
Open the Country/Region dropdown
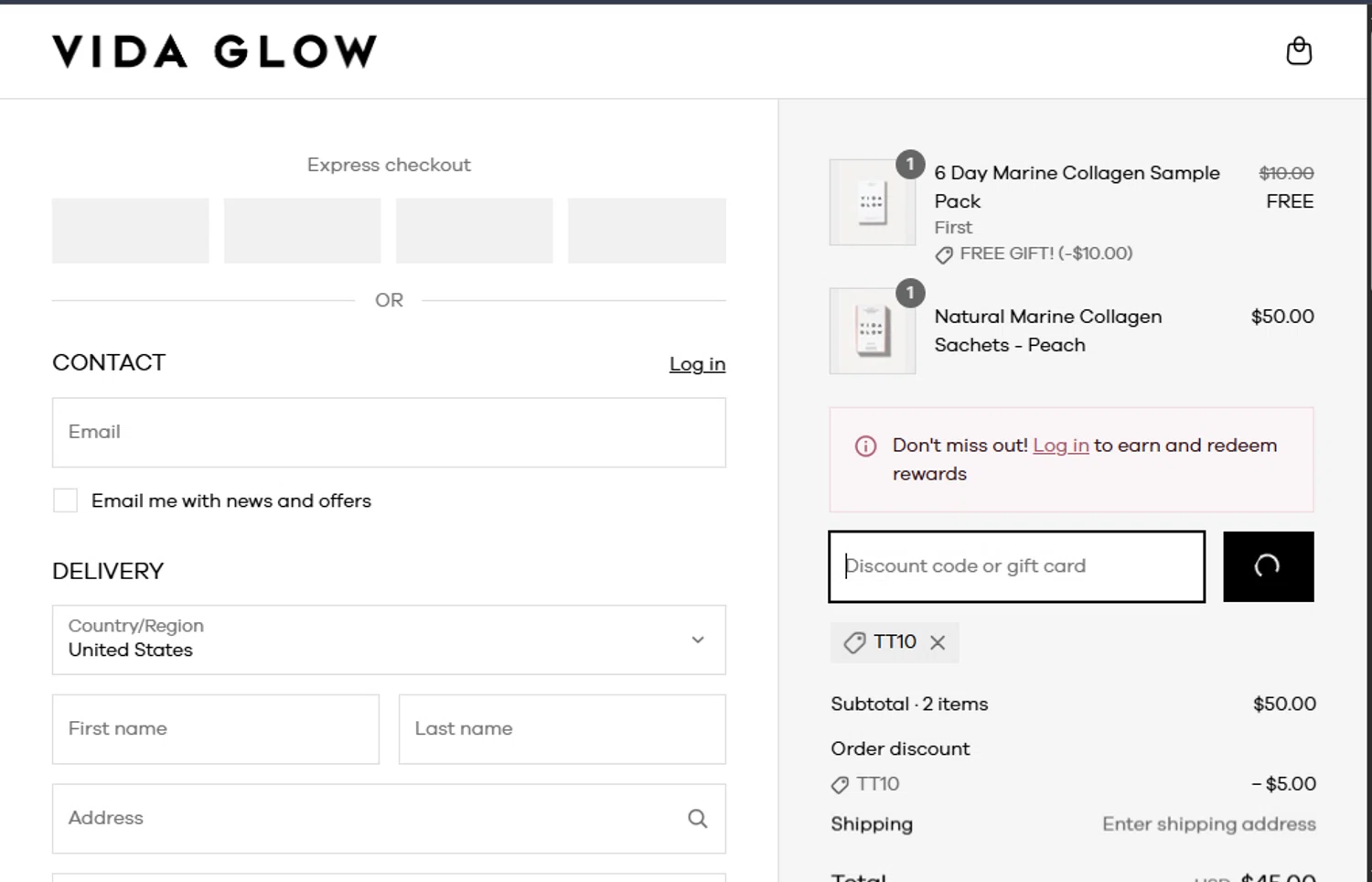(x=389, y=640)
